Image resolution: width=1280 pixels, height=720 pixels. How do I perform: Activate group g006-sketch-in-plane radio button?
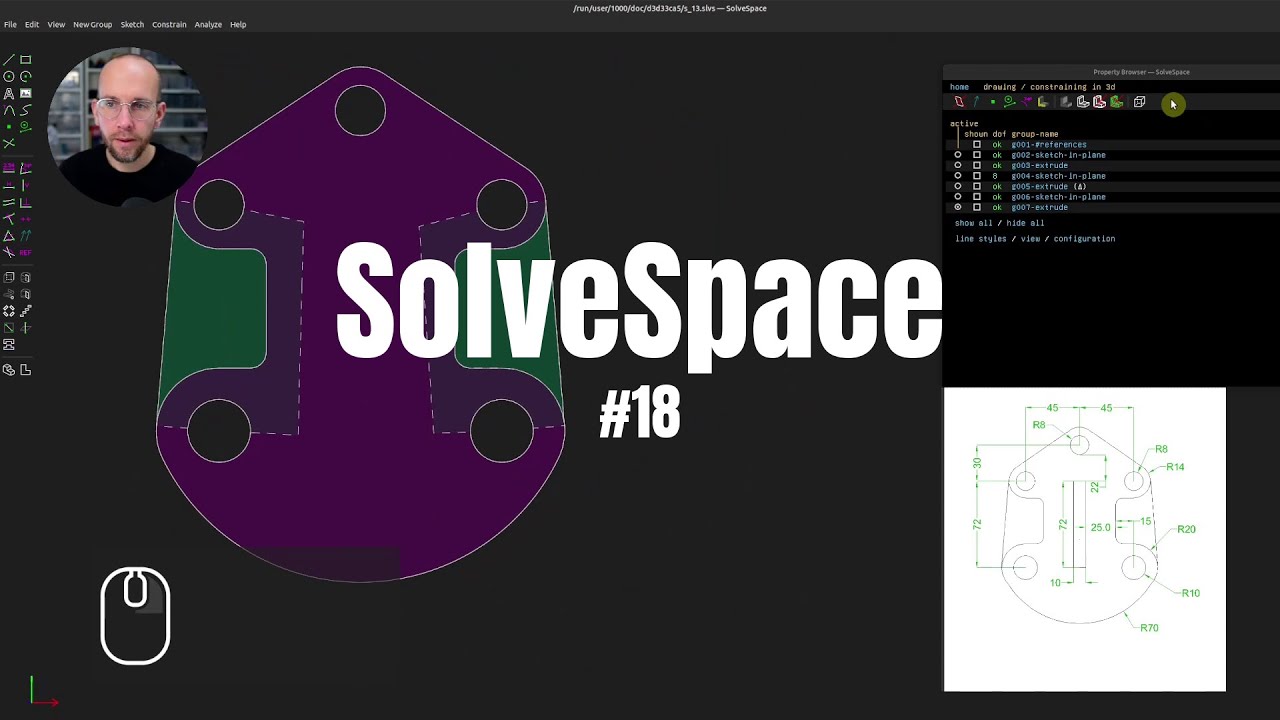point(958,197)
